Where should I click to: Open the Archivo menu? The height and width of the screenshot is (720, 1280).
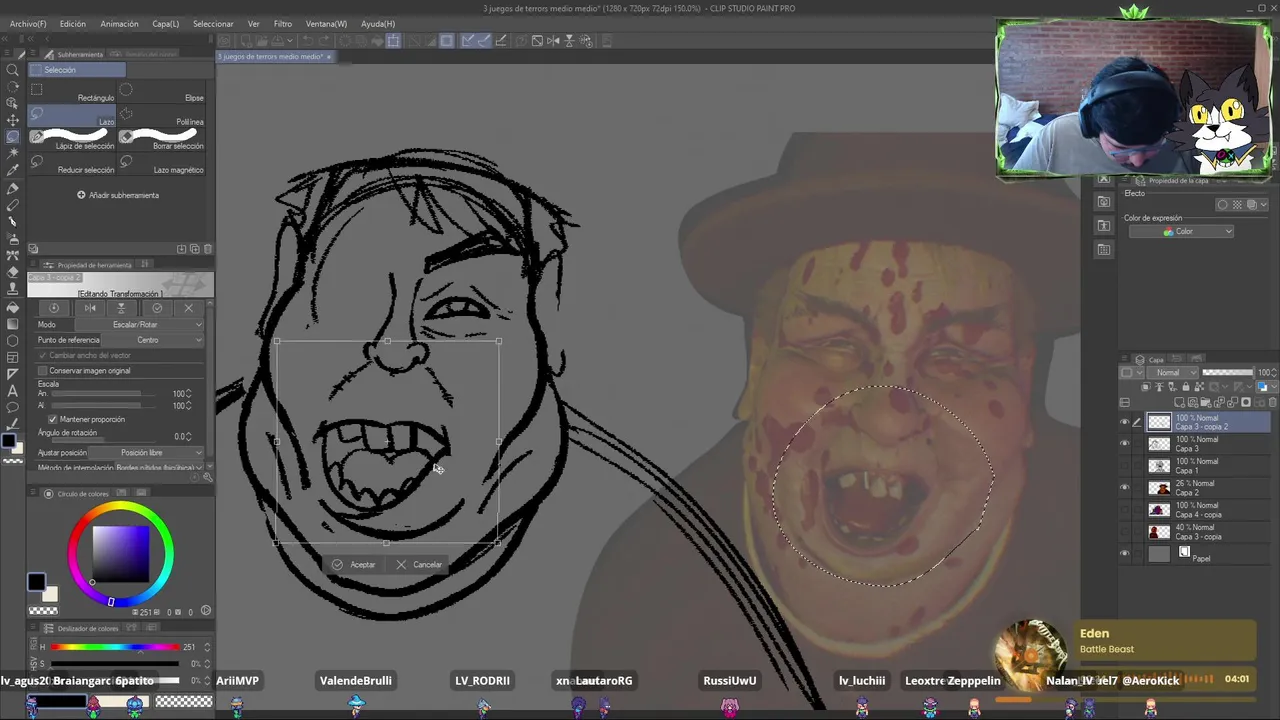click(28, 24)
